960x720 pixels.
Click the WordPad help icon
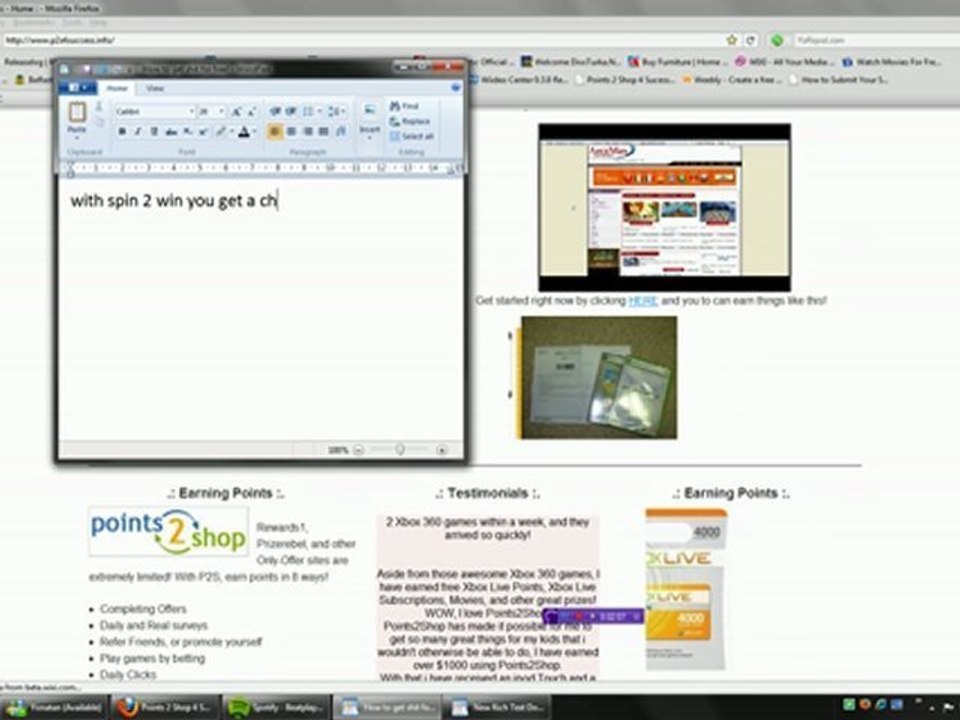coord(456,88)
